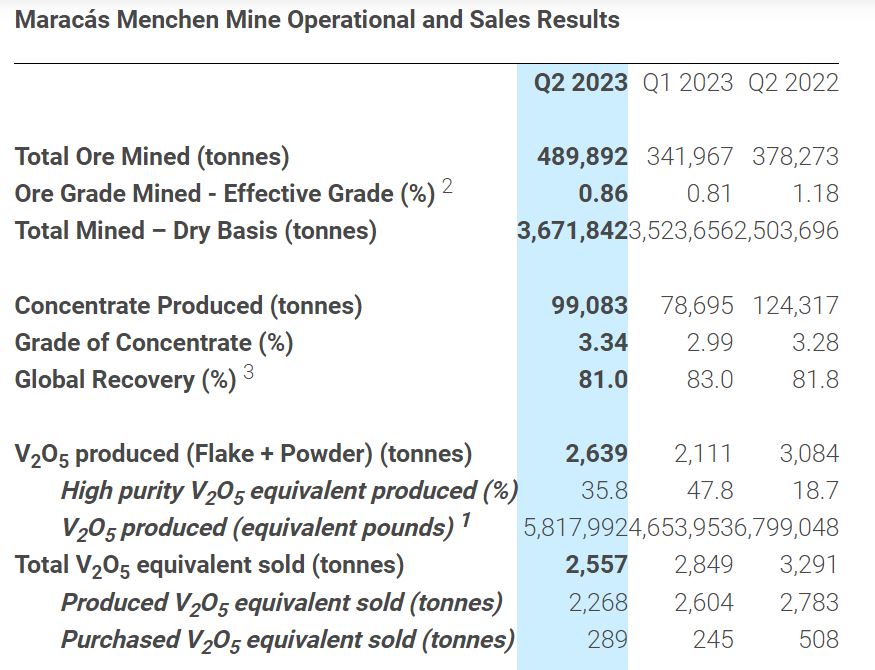This screenshot has height=670, width=875.
Task: Select the Grade of Concentrate (%) label
Action: point(154,343)
